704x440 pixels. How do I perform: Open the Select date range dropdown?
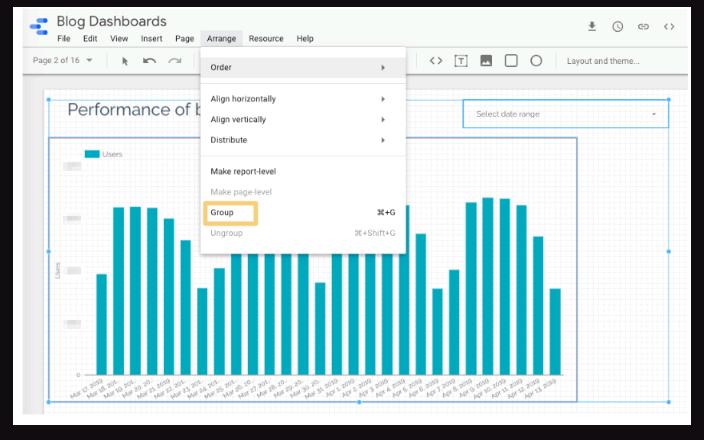(x=566, y=114)
